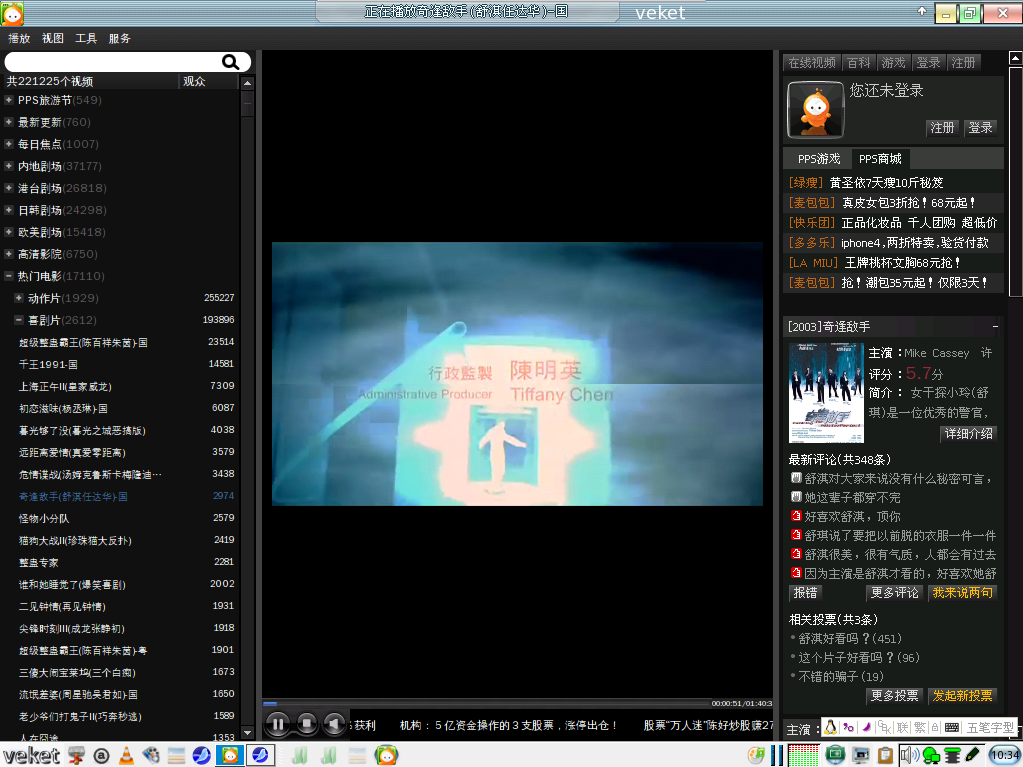The height and width of the screenshot is (767, 1023).
Task: Click the volume speaker tray icon
Action: pos(910,756)
